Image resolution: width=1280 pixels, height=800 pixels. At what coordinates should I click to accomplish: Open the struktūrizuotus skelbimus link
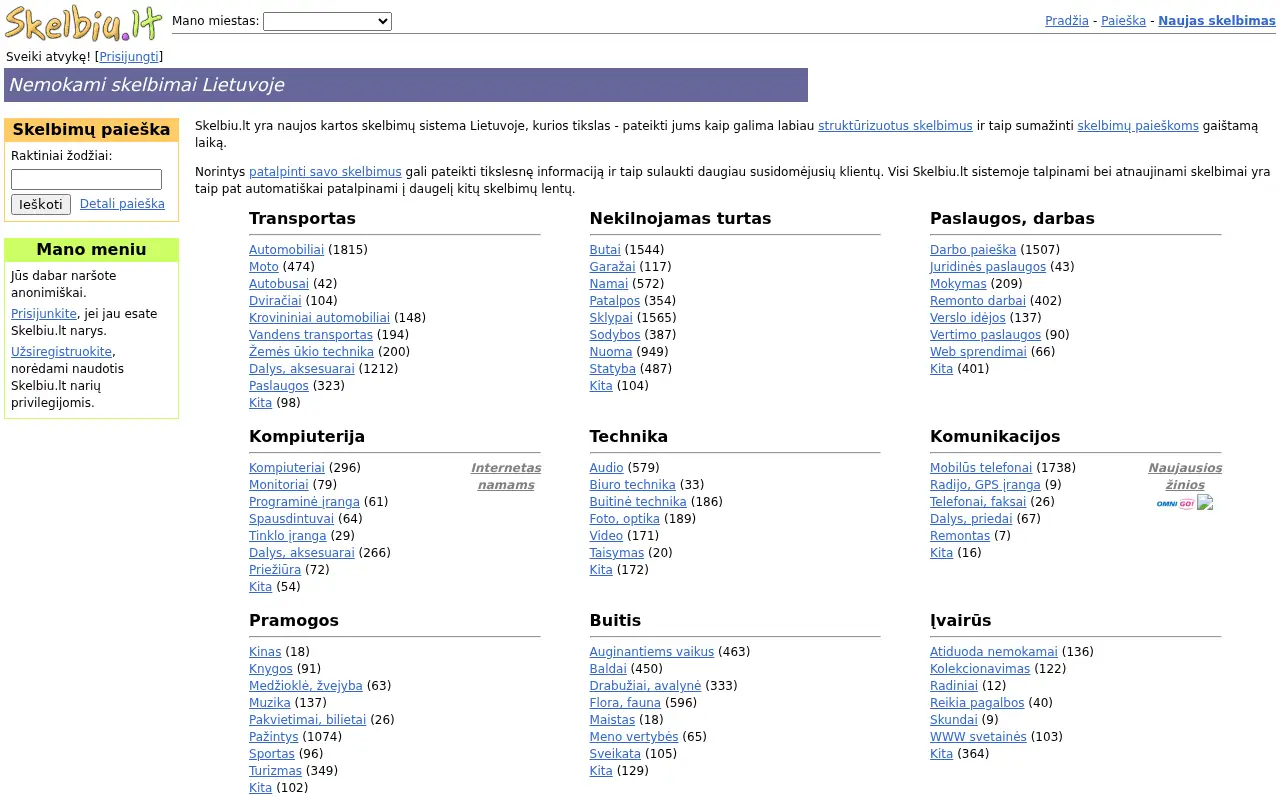(895, 126)
